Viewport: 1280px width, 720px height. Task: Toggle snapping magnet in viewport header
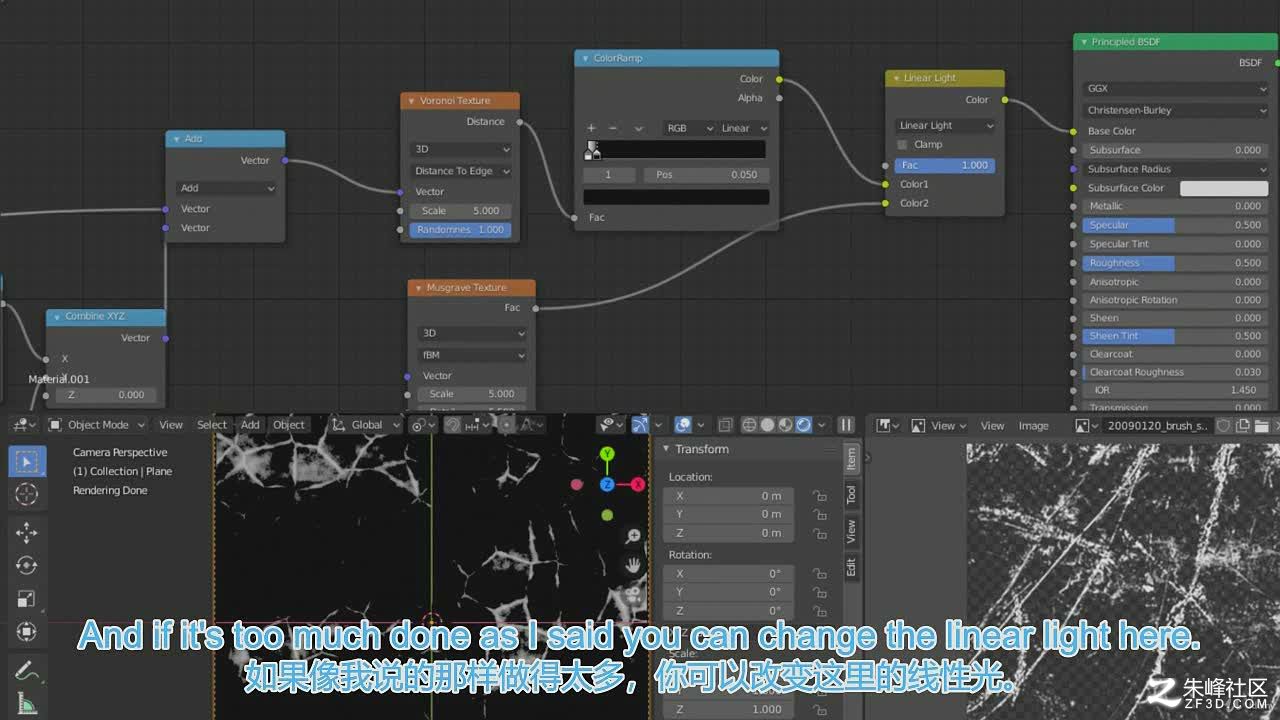(453, 425)
